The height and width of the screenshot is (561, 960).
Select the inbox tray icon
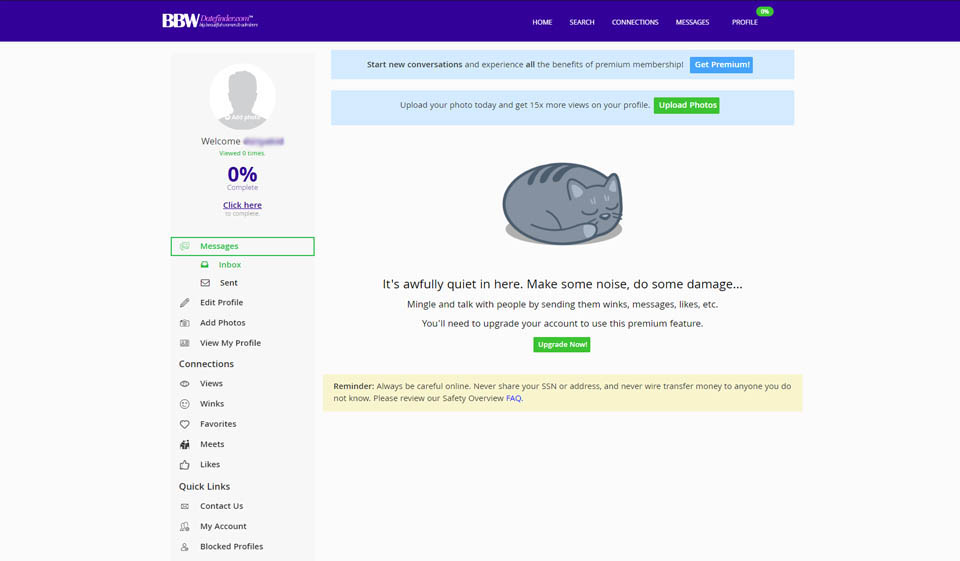pyautogui.click(x=205, y=265)
